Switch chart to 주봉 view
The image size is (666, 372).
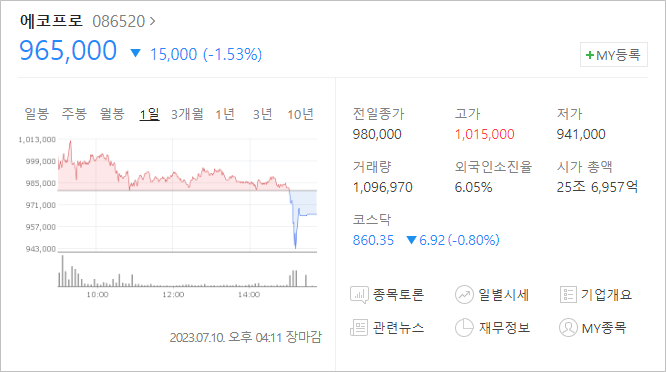(74, 114)
